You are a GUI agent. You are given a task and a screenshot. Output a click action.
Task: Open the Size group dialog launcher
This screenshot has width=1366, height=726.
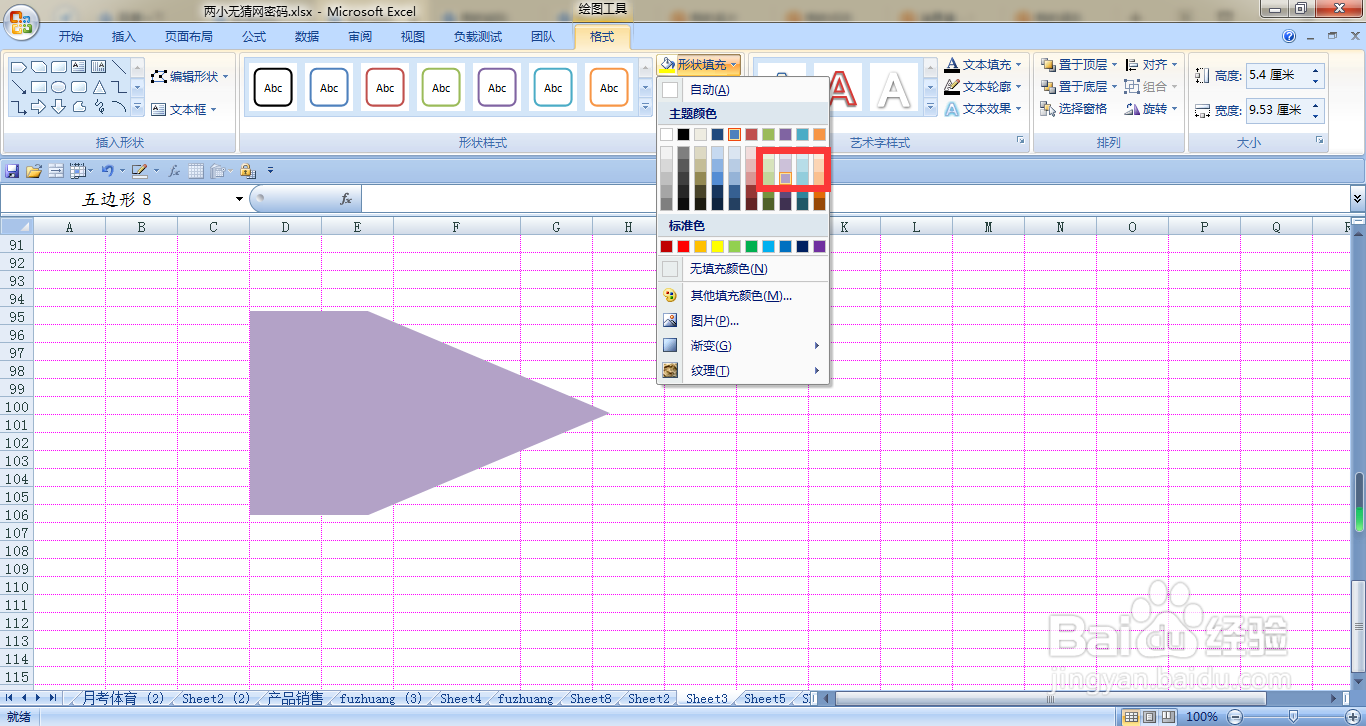point(1320,141)
